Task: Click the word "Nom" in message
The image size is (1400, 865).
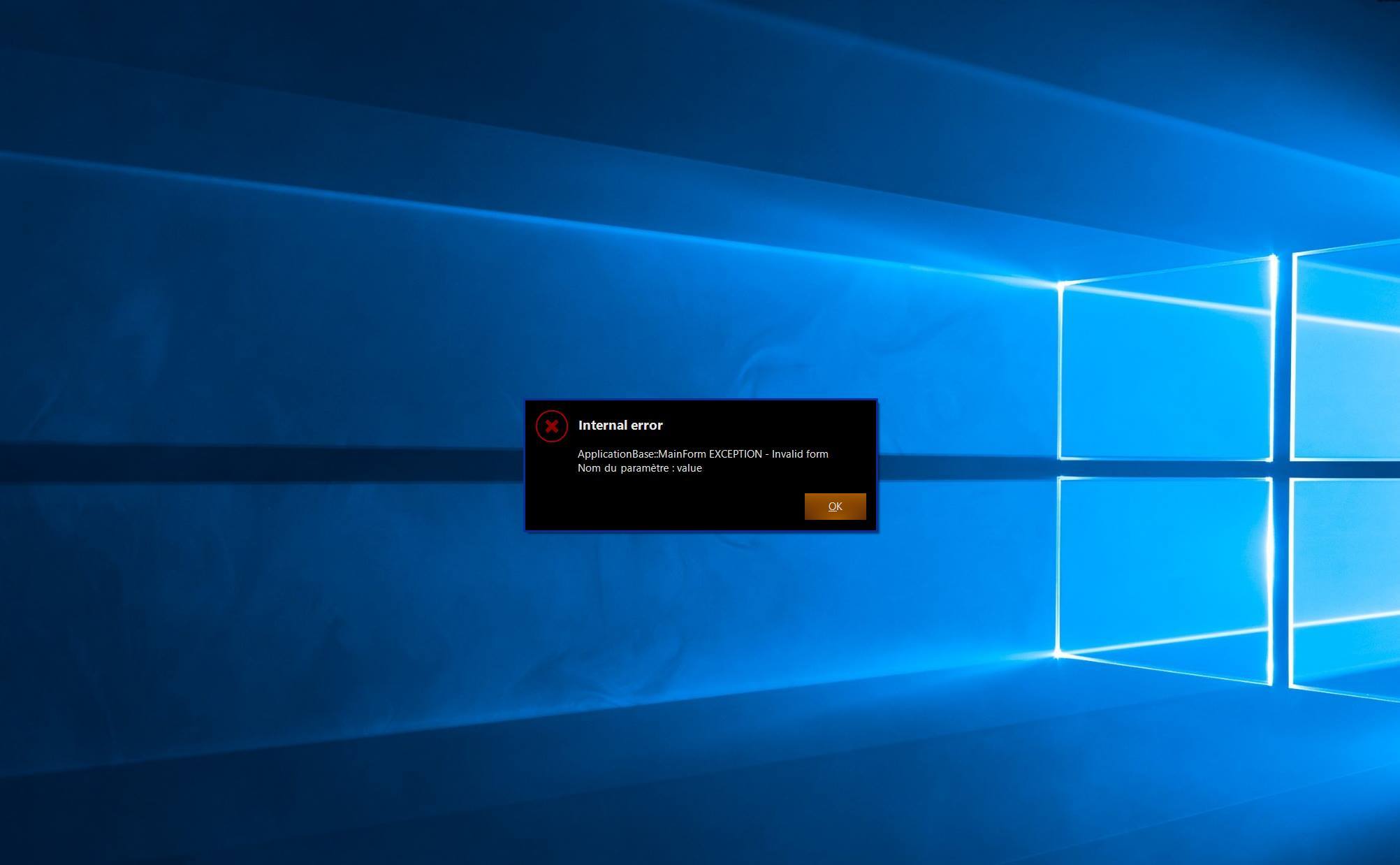Action: (589, 468)
